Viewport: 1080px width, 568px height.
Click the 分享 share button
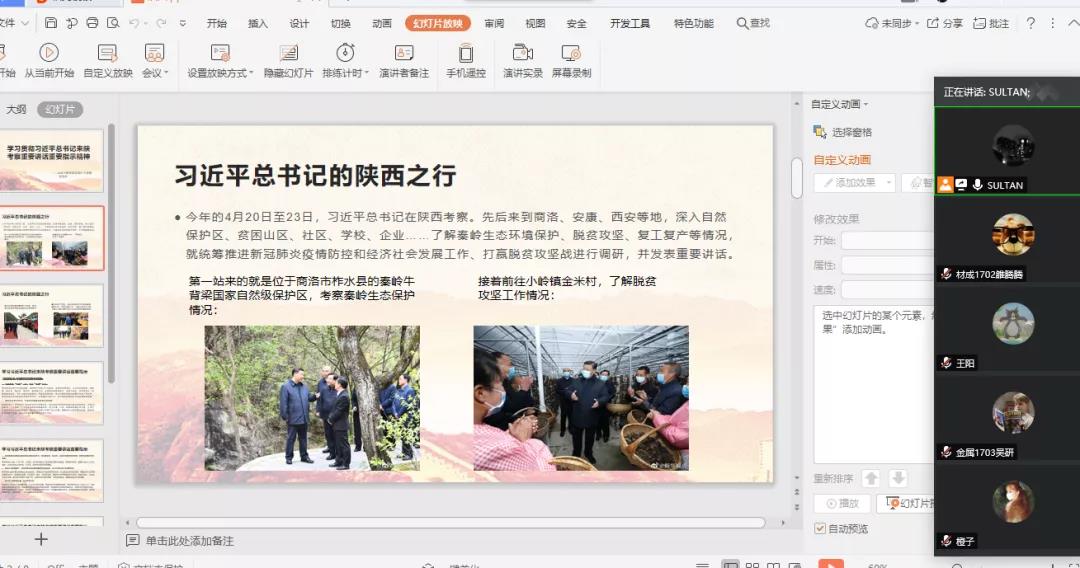pos(945,23)
